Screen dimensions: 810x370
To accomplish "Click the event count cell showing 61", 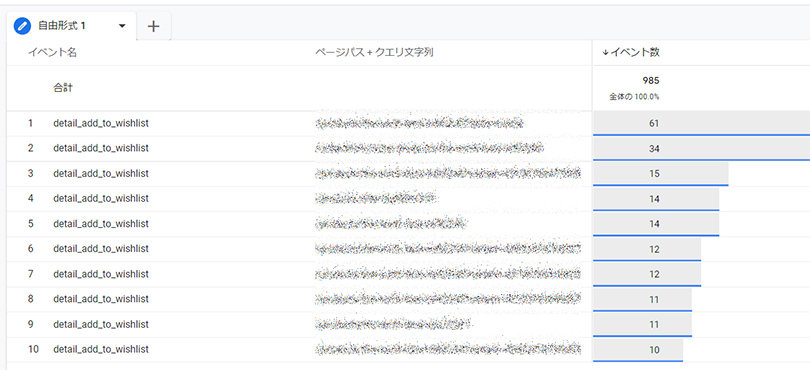I will pyautogui.click(x=701, y=124).
